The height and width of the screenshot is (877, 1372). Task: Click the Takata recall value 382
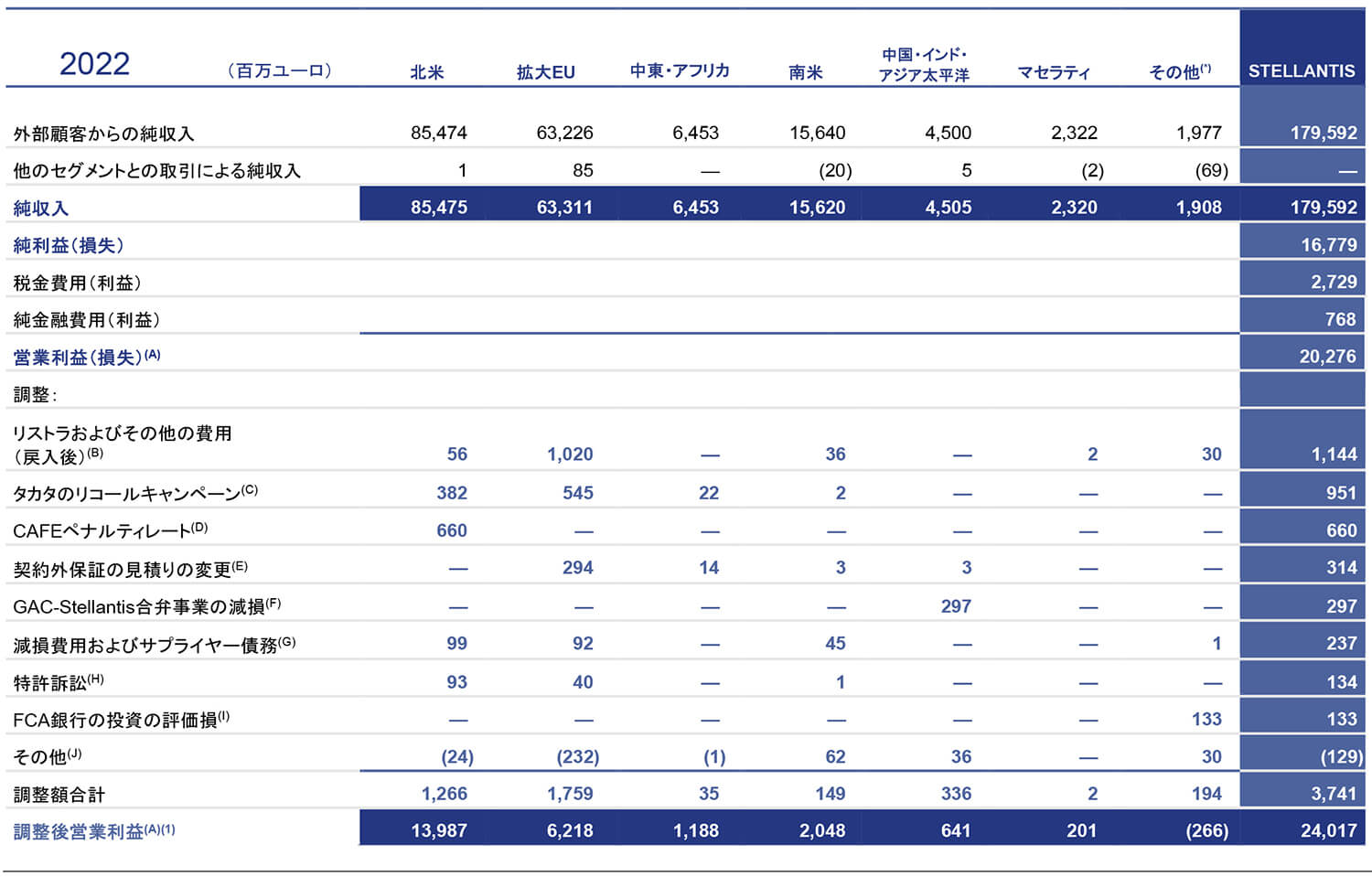452,493
